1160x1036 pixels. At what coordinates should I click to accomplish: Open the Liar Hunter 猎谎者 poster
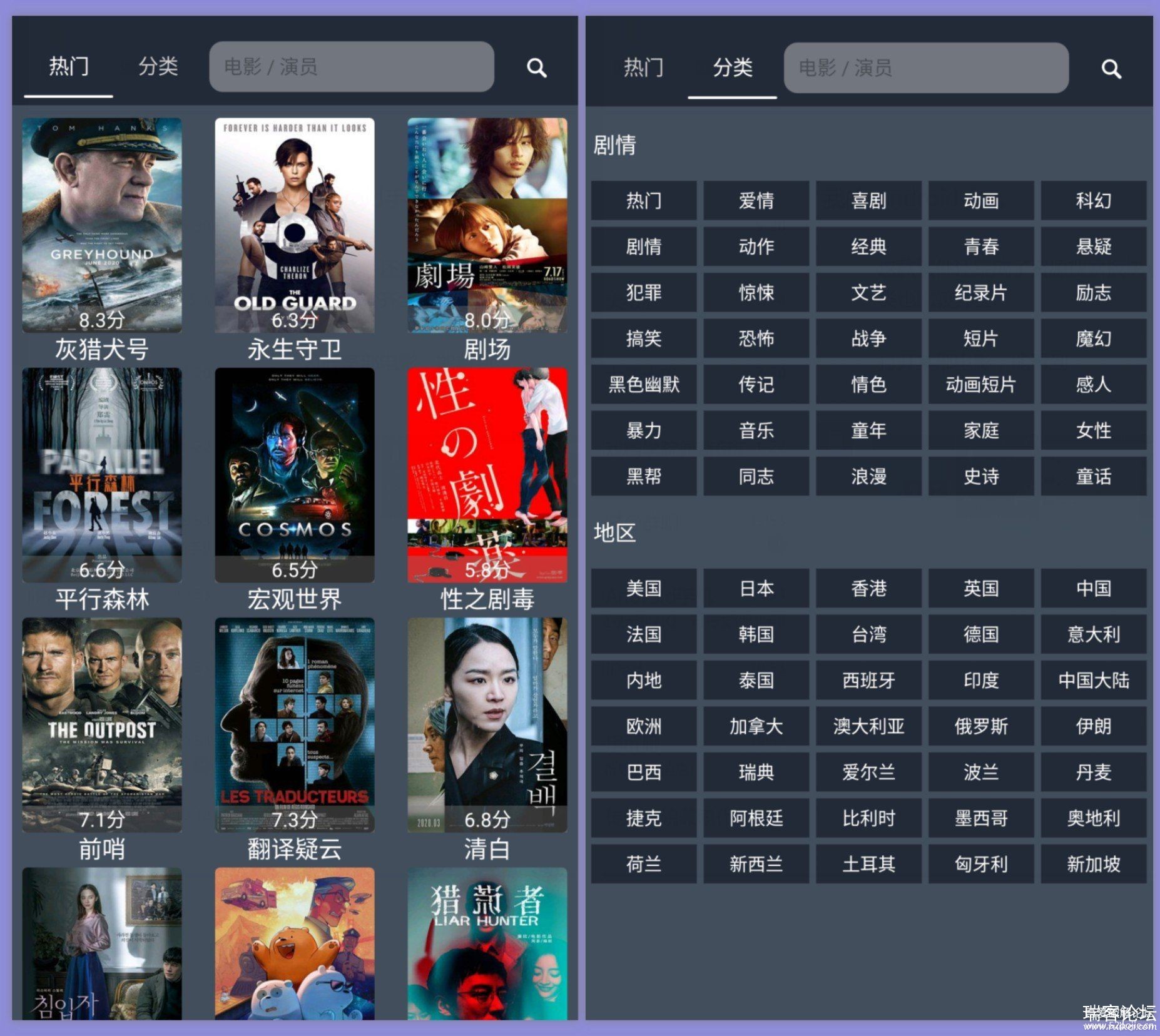click(487, 943)
